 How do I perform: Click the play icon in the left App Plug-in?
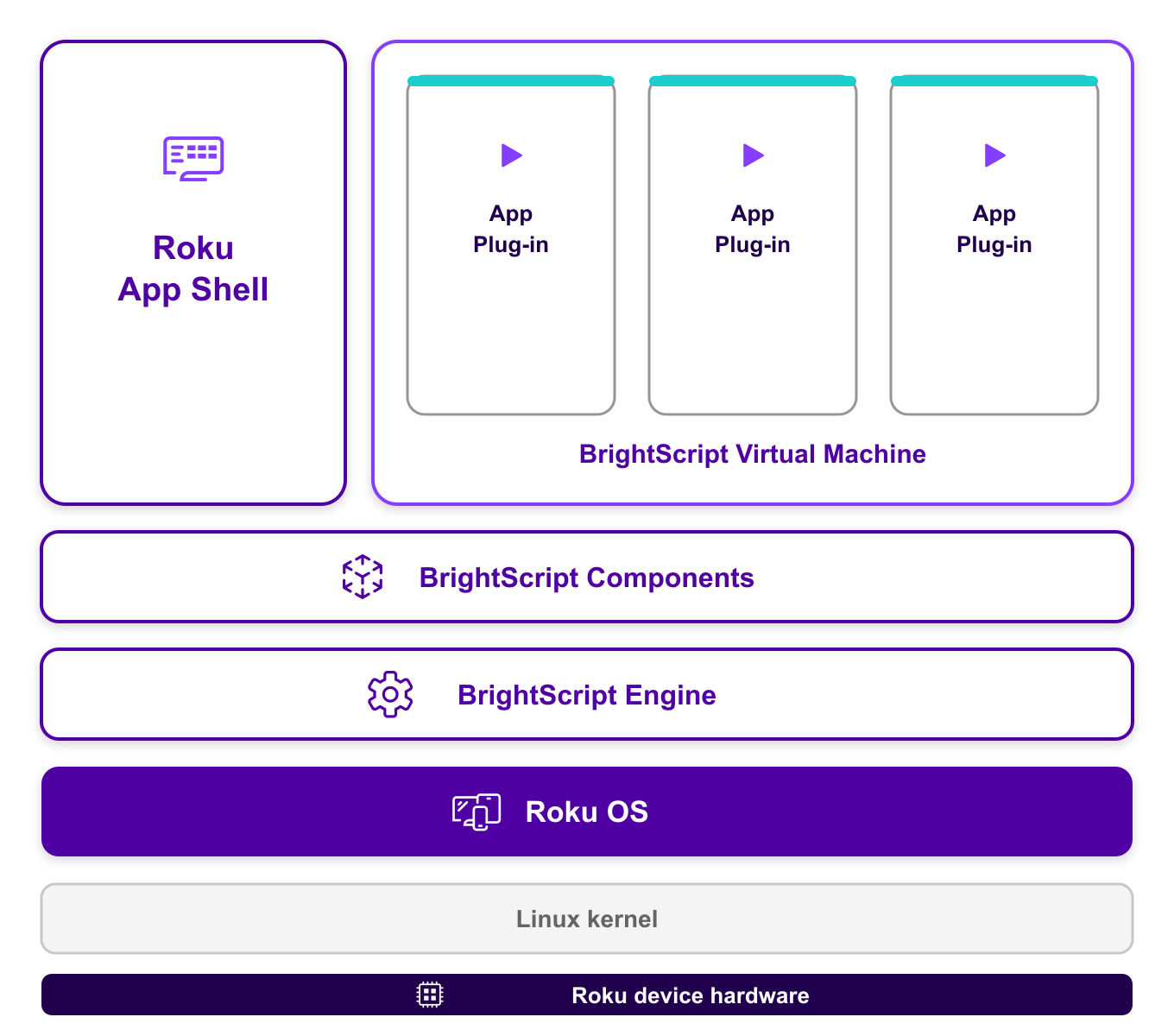click(512, 155)
